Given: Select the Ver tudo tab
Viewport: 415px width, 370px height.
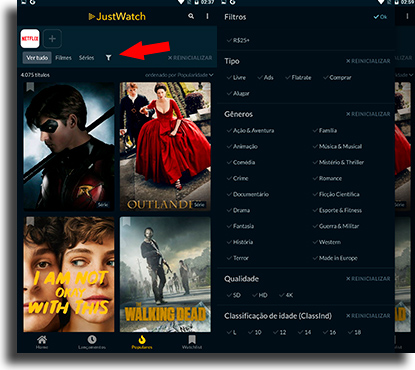Looking at the screenshot, I should tap(37, 58).
